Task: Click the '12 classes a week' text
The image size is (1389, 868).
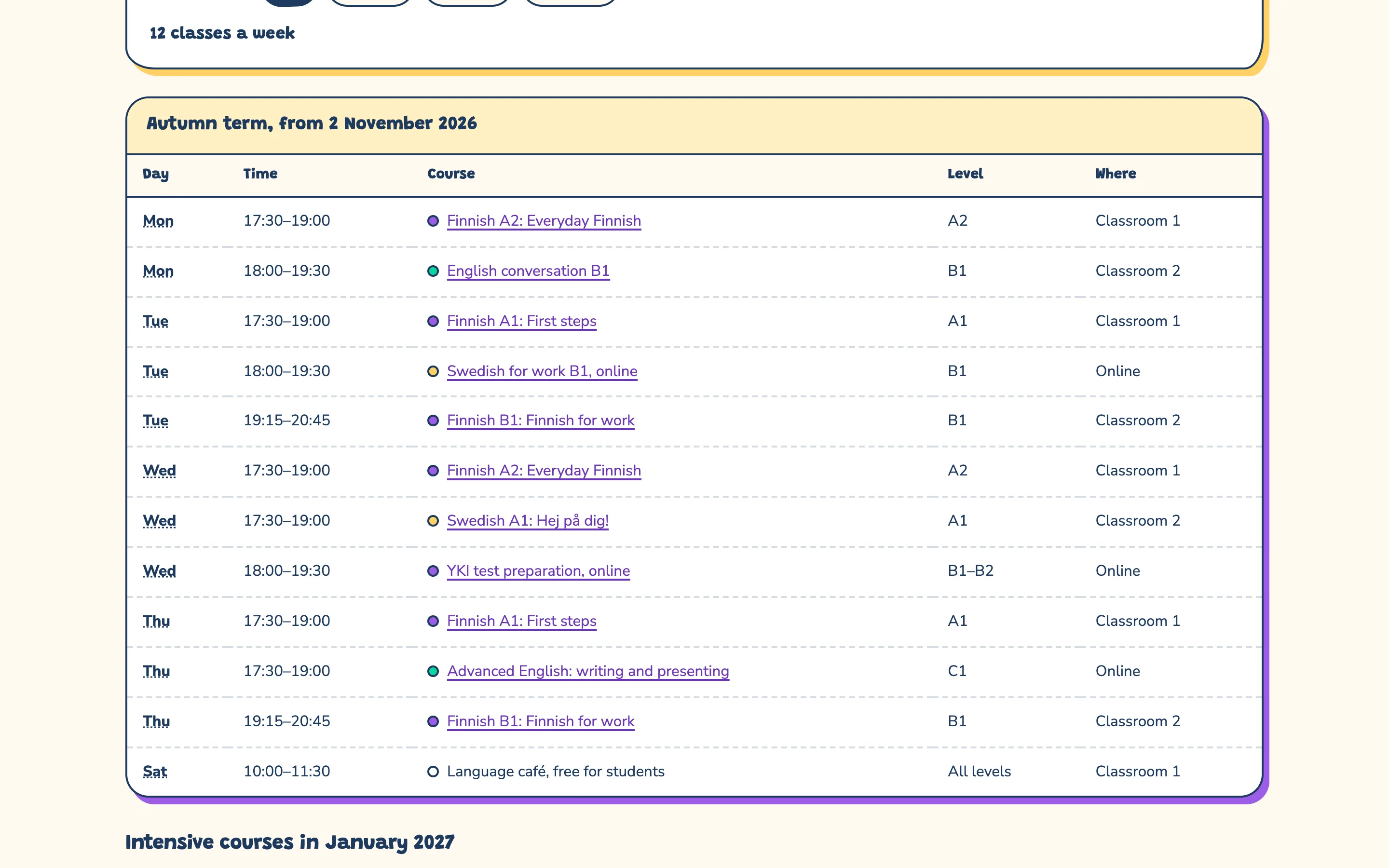Action: 222,33
